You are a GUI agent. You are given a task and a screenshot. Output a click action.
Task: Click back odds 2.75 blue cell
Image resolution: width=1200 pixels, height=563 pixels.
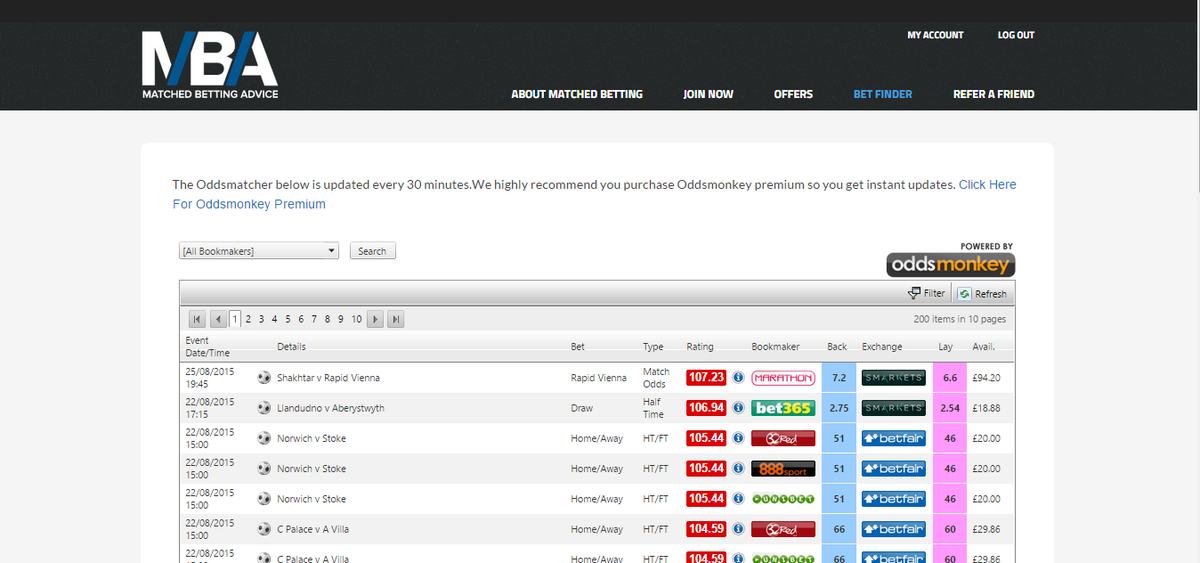coord(839,408)
